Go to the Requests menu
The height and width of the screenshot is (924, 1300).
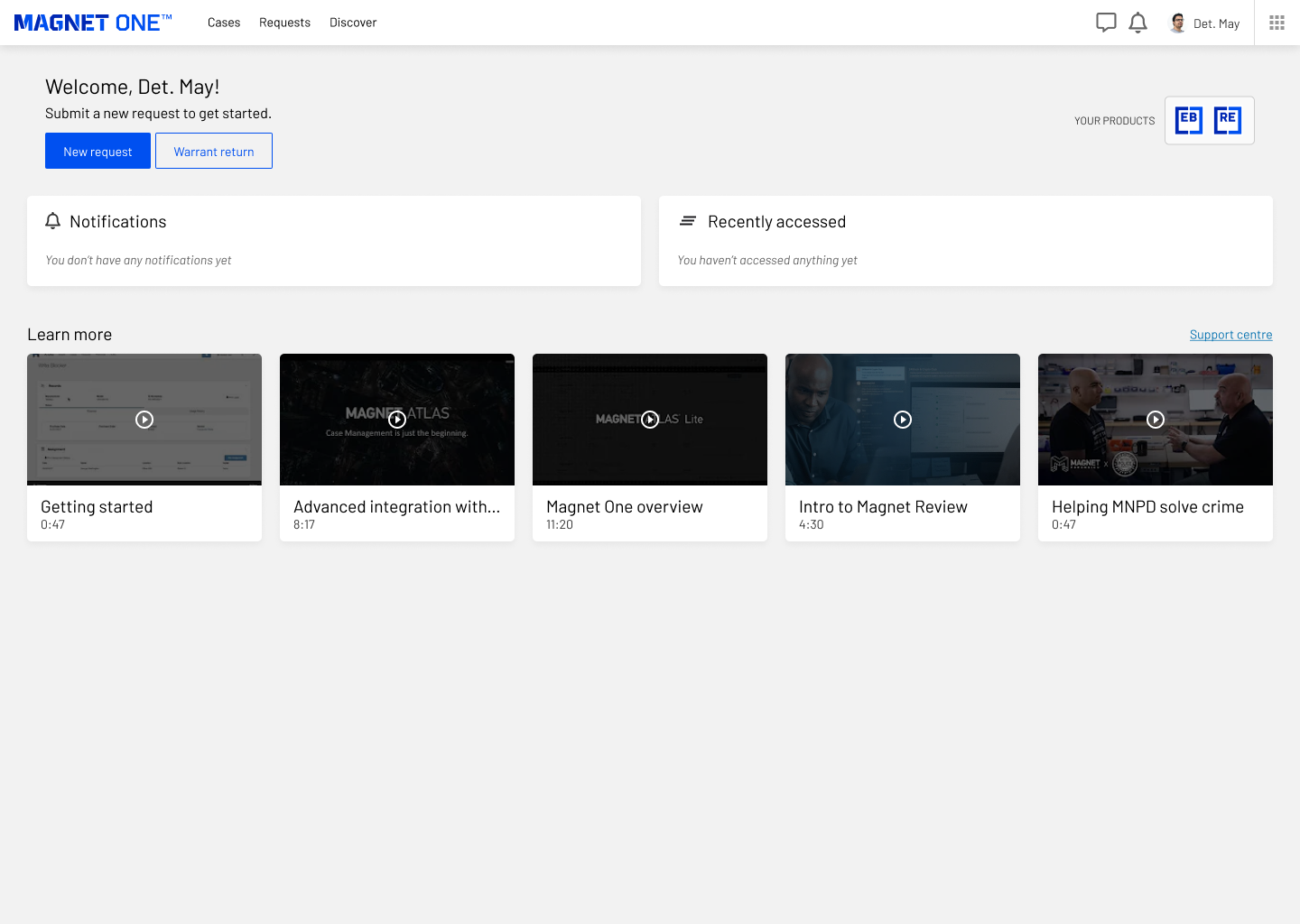click(x=284, y=23)
